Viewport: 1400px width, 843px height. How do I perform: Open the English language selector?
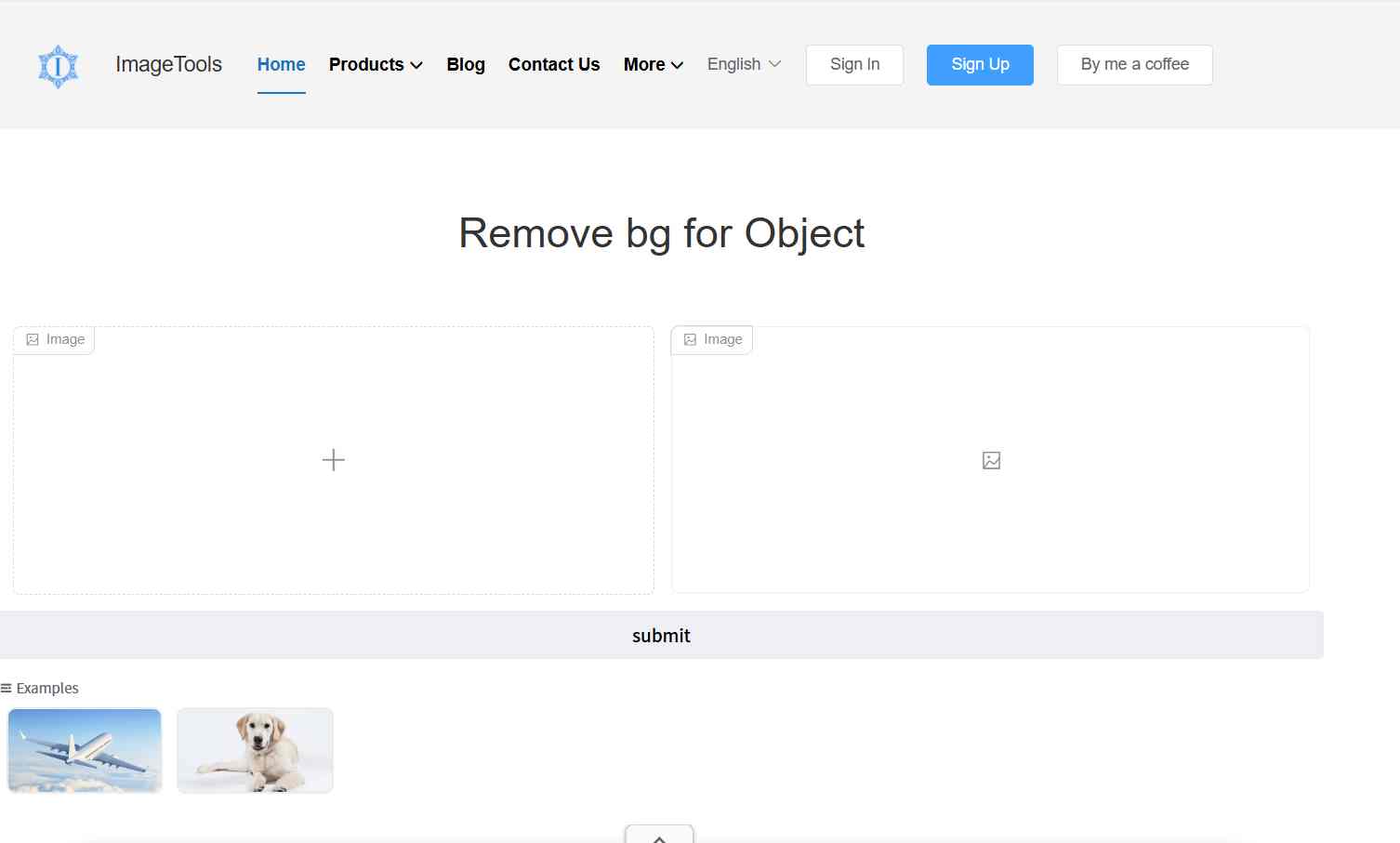click(x=744, y=64)
